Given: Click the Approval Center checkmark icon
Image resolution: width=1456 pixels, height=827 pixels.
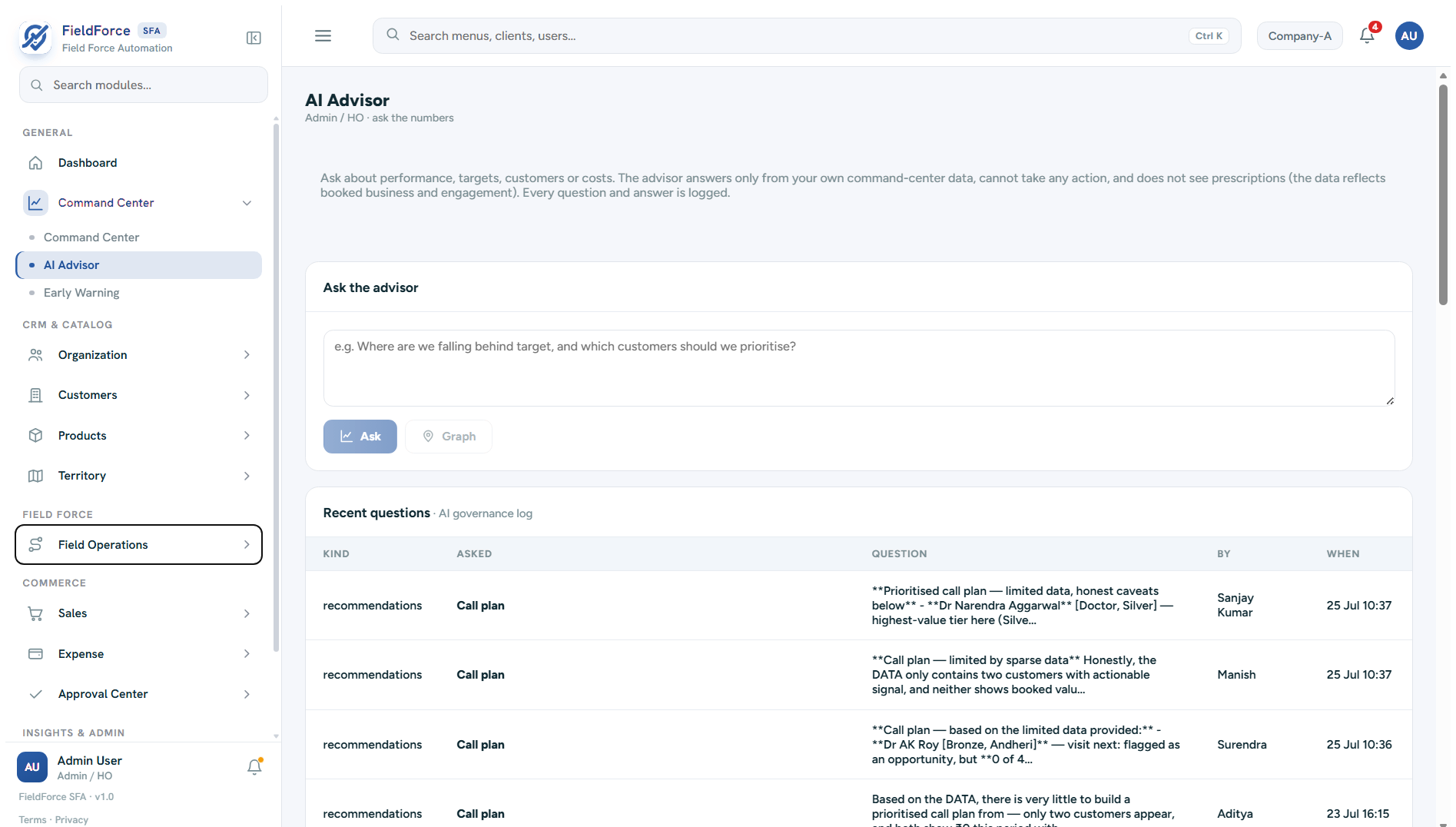Looking at the screenshot, I should click(x=35, y=694).
